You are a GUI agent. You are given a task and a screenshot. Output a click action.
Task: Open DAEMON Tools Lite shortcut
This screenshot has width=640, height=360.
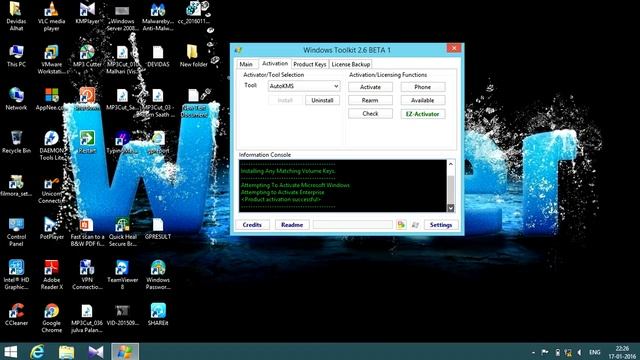(x=51, y=146)
